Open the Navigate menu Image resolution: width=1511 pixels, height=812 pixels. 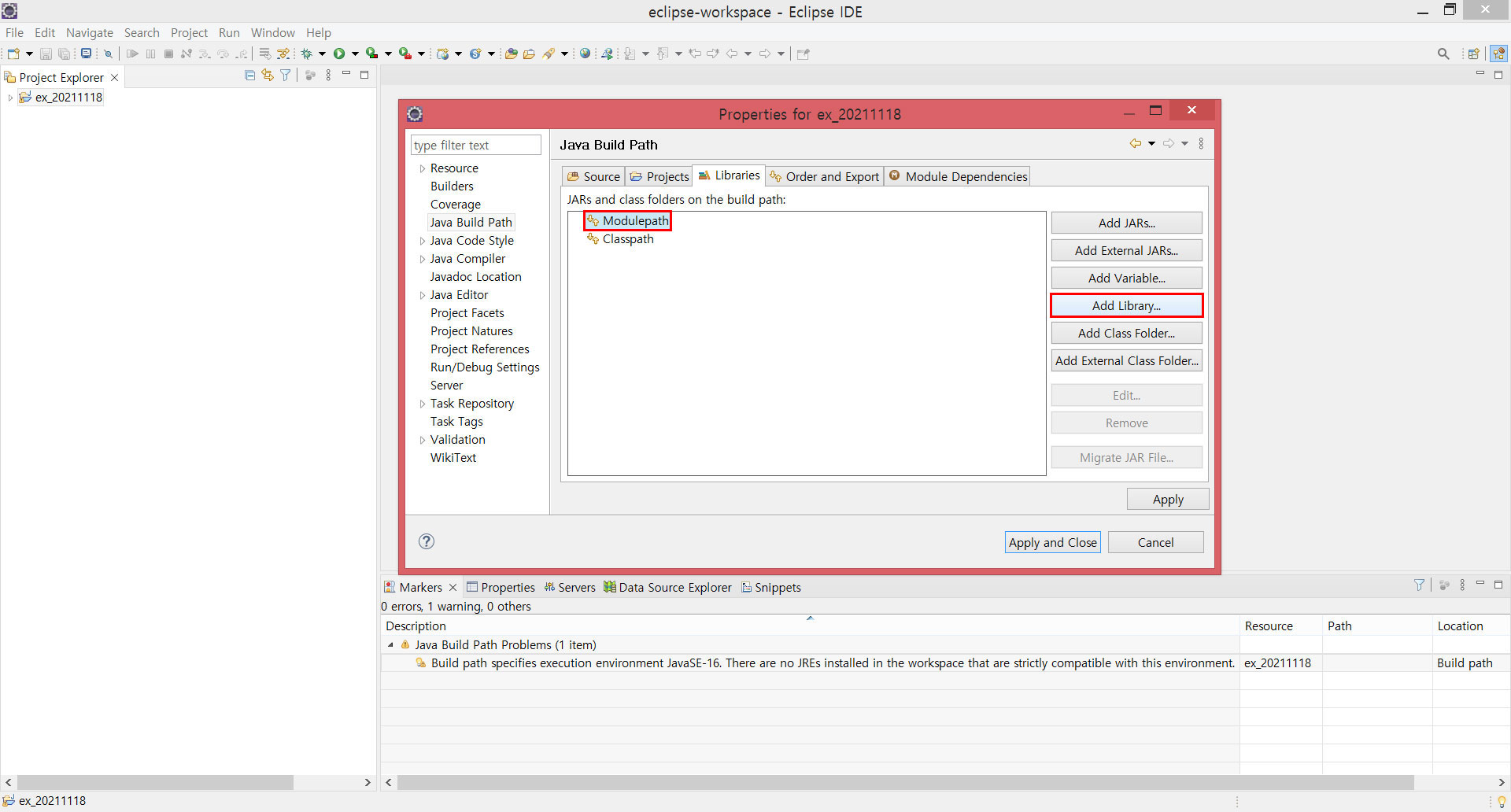(90, 32)
